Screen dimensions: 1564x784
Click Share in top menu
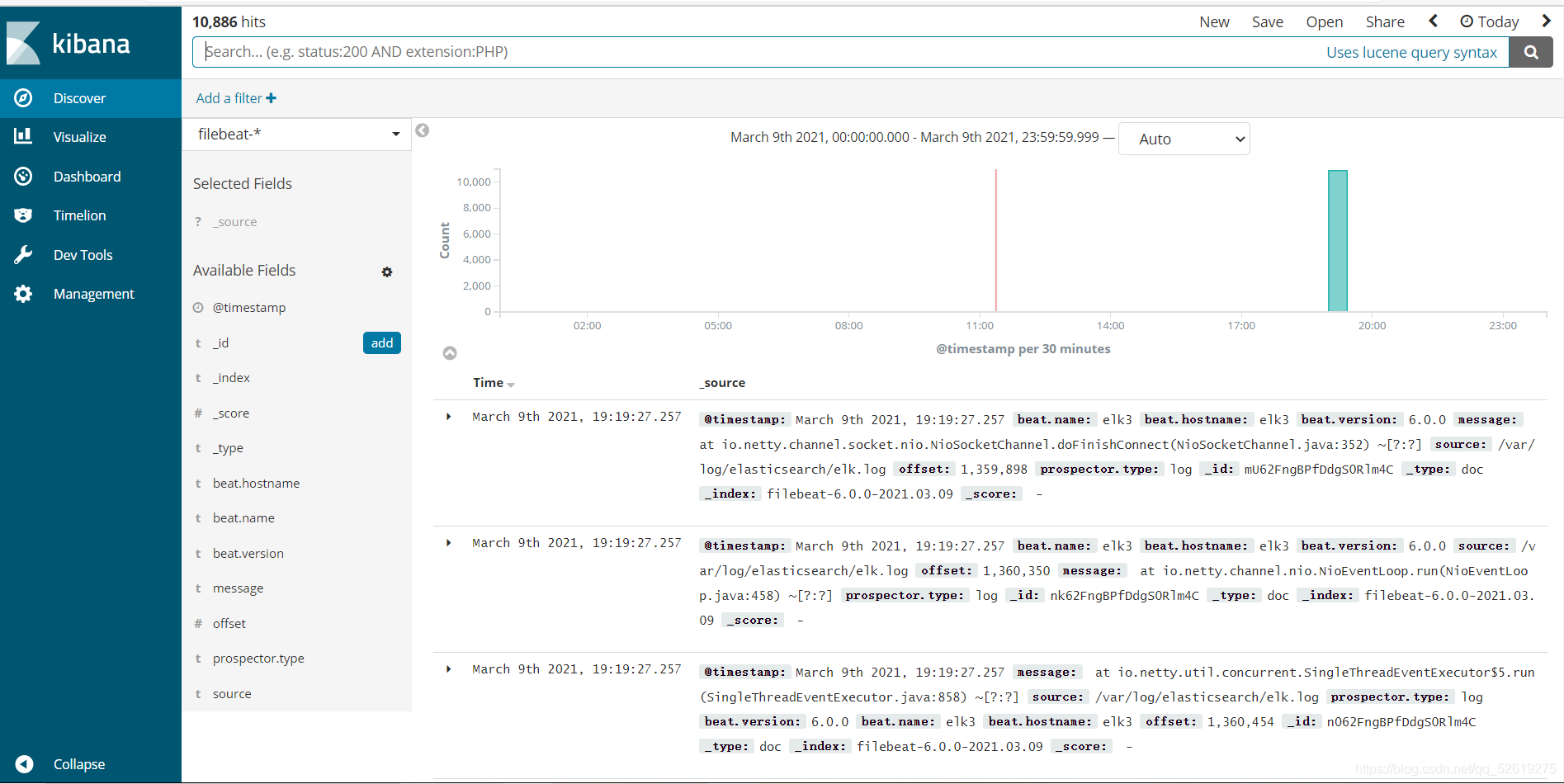click(x=1385, y=21)
